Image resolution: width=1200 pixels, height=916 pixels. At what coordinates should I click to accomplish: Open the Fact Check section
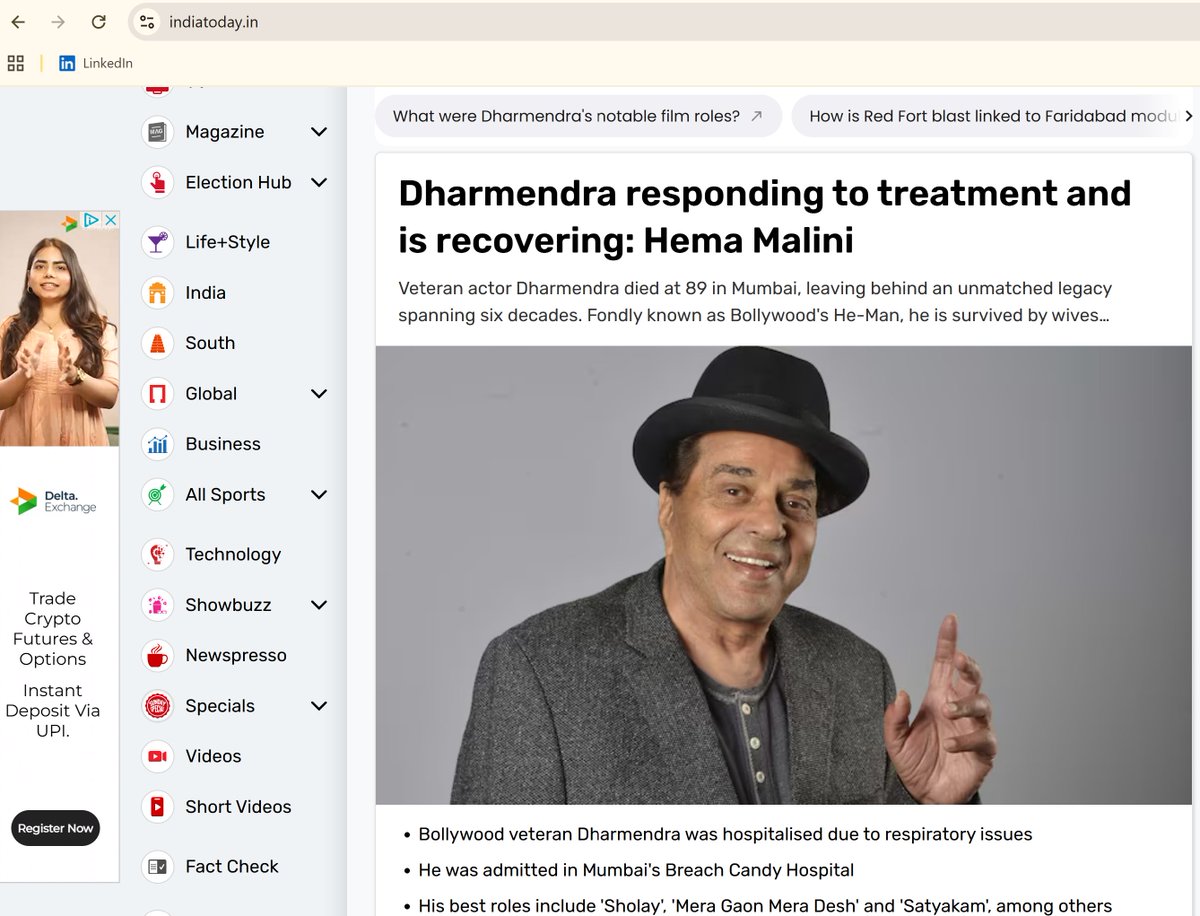click(x=232, y=867)
